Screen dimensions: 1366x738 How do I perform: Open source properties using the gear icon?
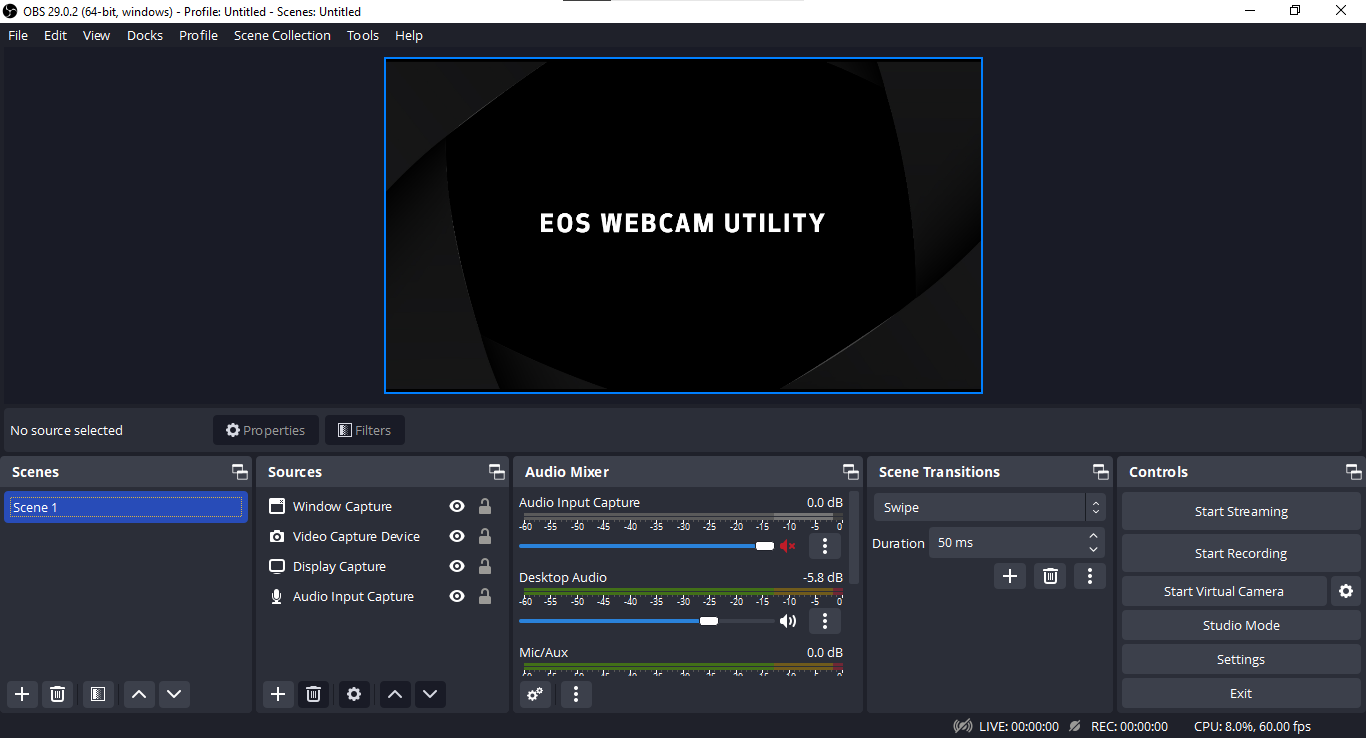354,694
